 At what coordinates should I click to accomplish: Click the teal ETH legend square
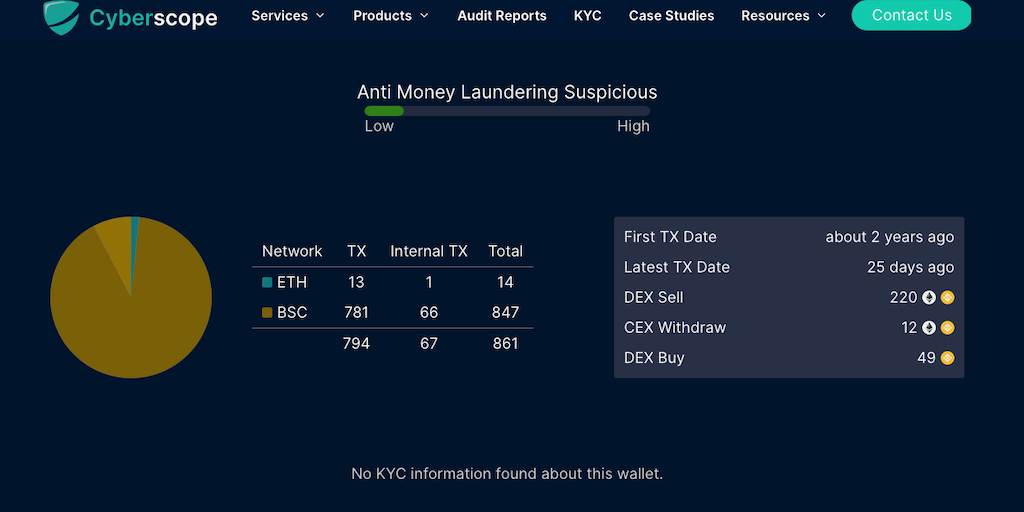tap(267, 282)
